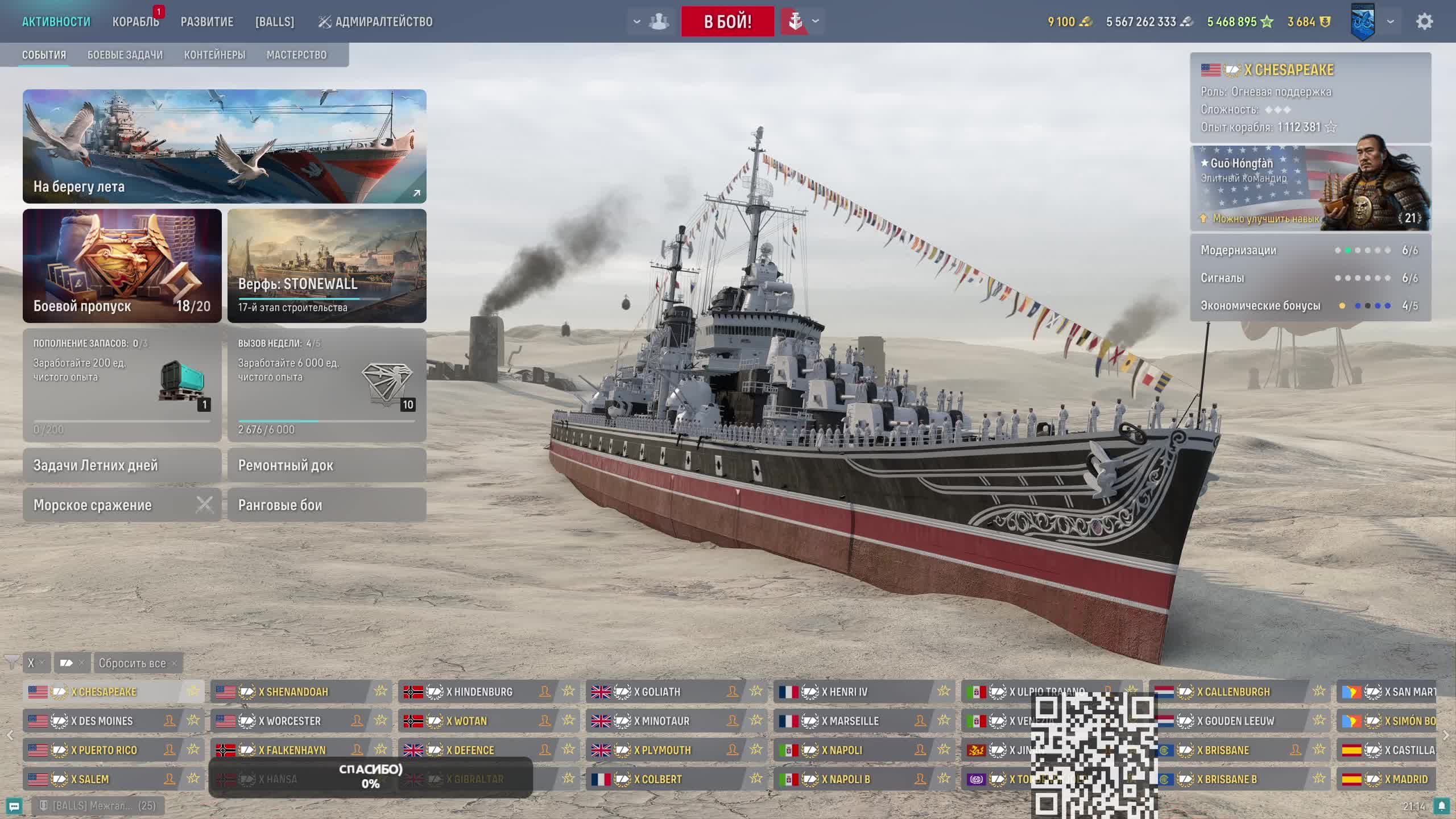Open the settings gear in the top bar
This screenshot has height=819, width=1456.
point(1424,22)
